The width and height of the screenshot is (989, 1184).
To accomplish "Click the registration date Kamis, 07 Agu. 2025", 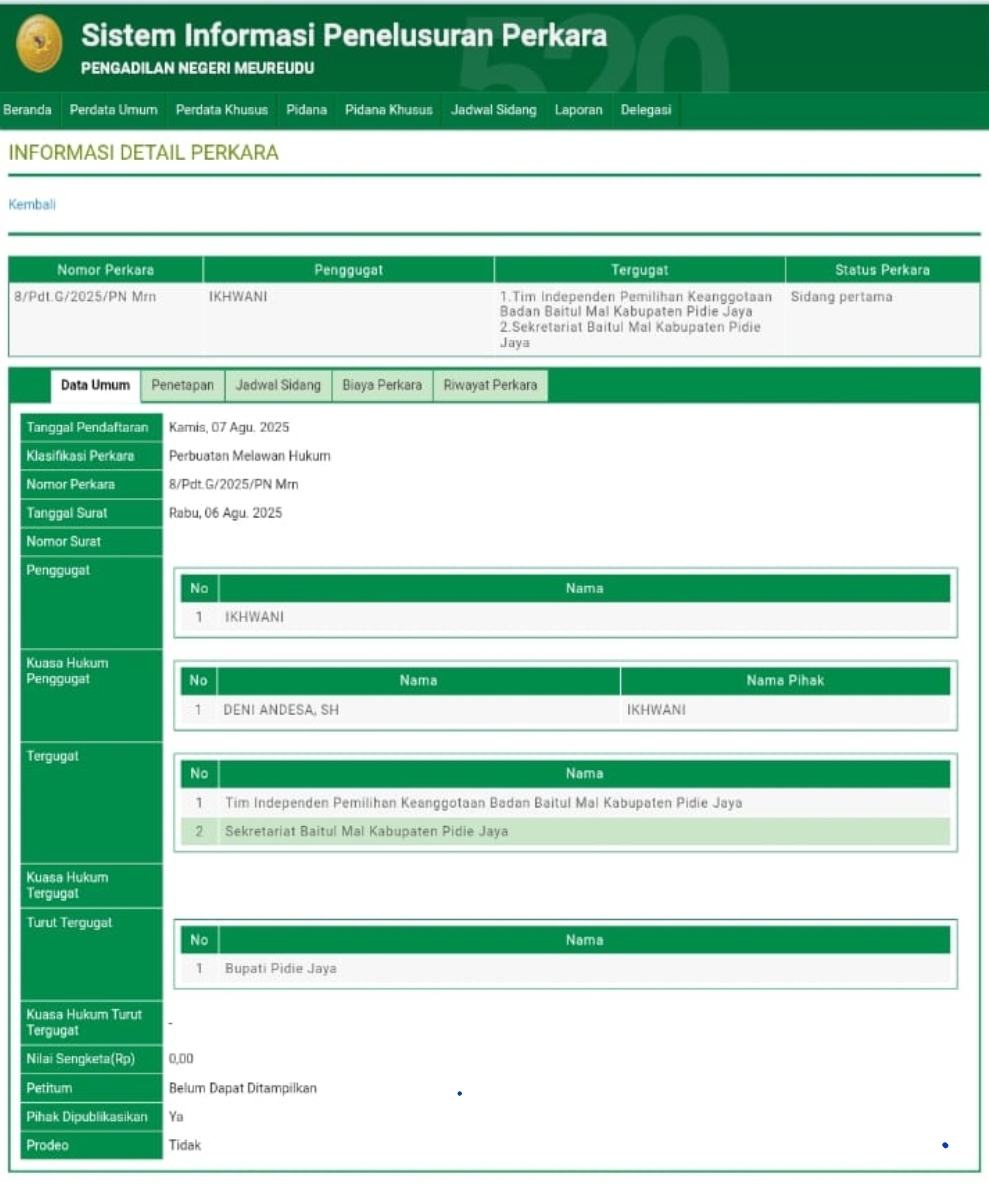I will coord(229,427).
